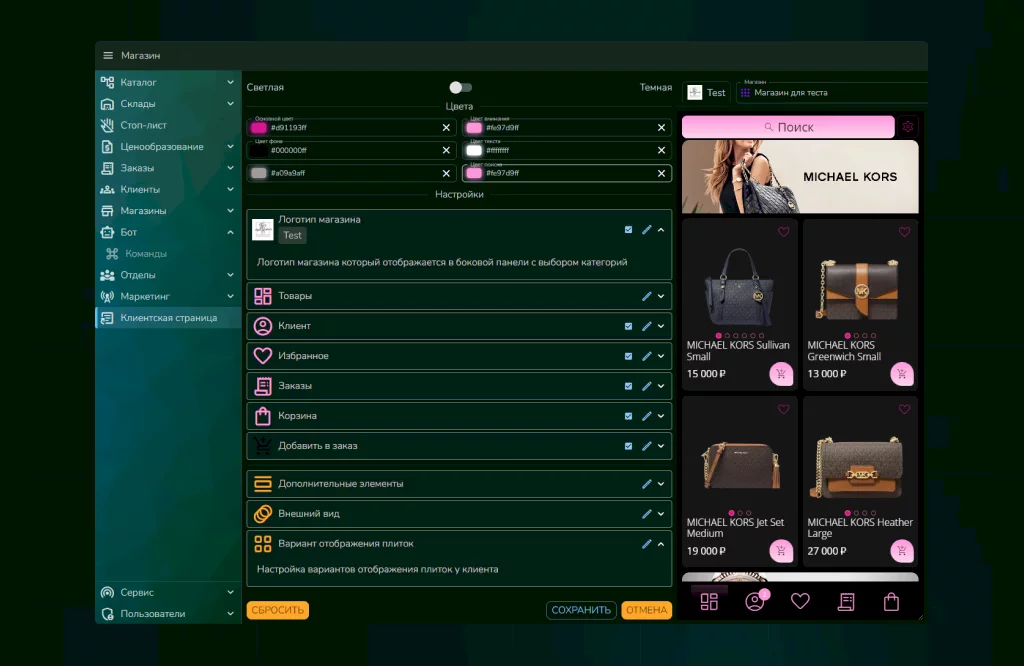Toggle the Светлая/Темная theme switch
This screenshot has width=1024, height=666.
pyautogui.click(x=460, y=87)
